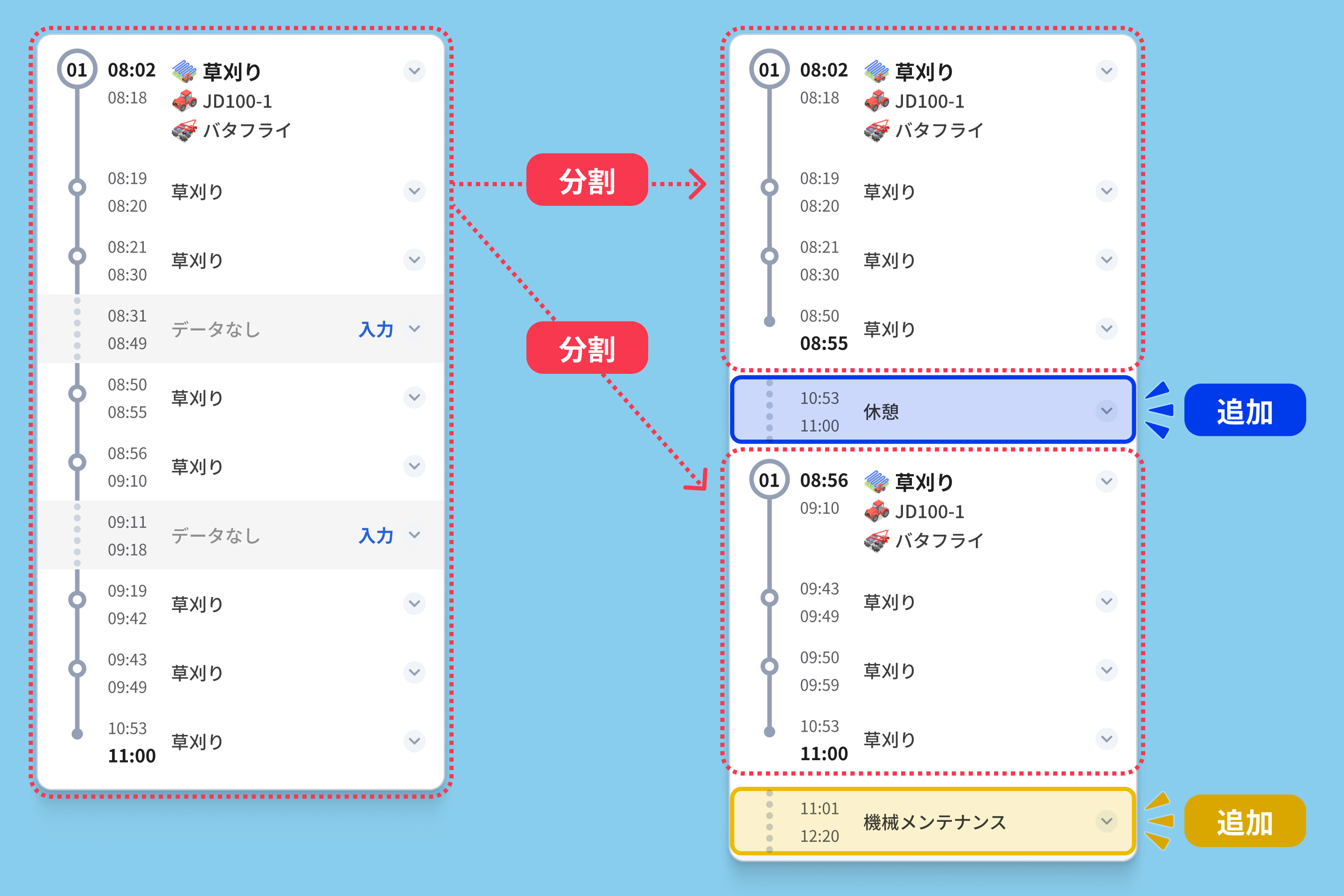
Task: Expand the 10:53–11:00 草刈り row in left panel
Action: click(x=414, y=741)
